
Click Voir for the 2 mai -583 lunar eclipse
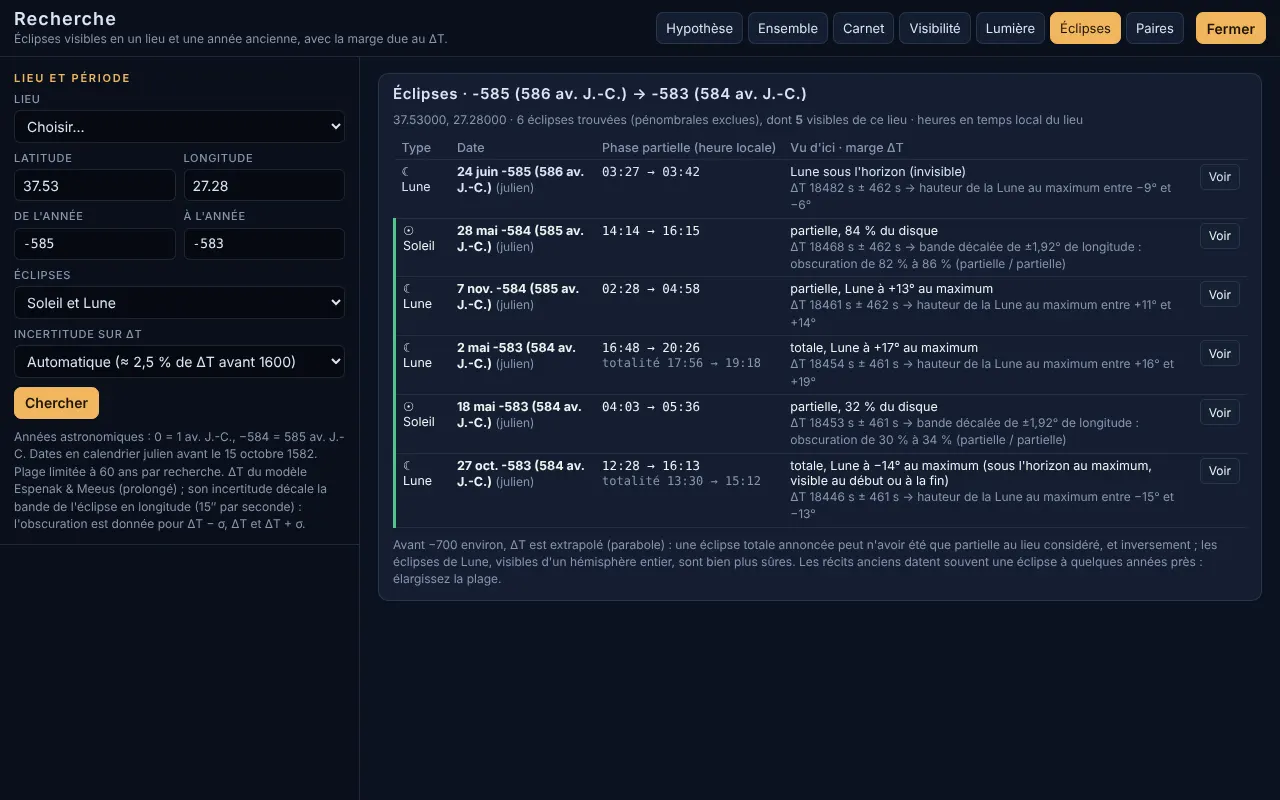(x=1219, y=353)
